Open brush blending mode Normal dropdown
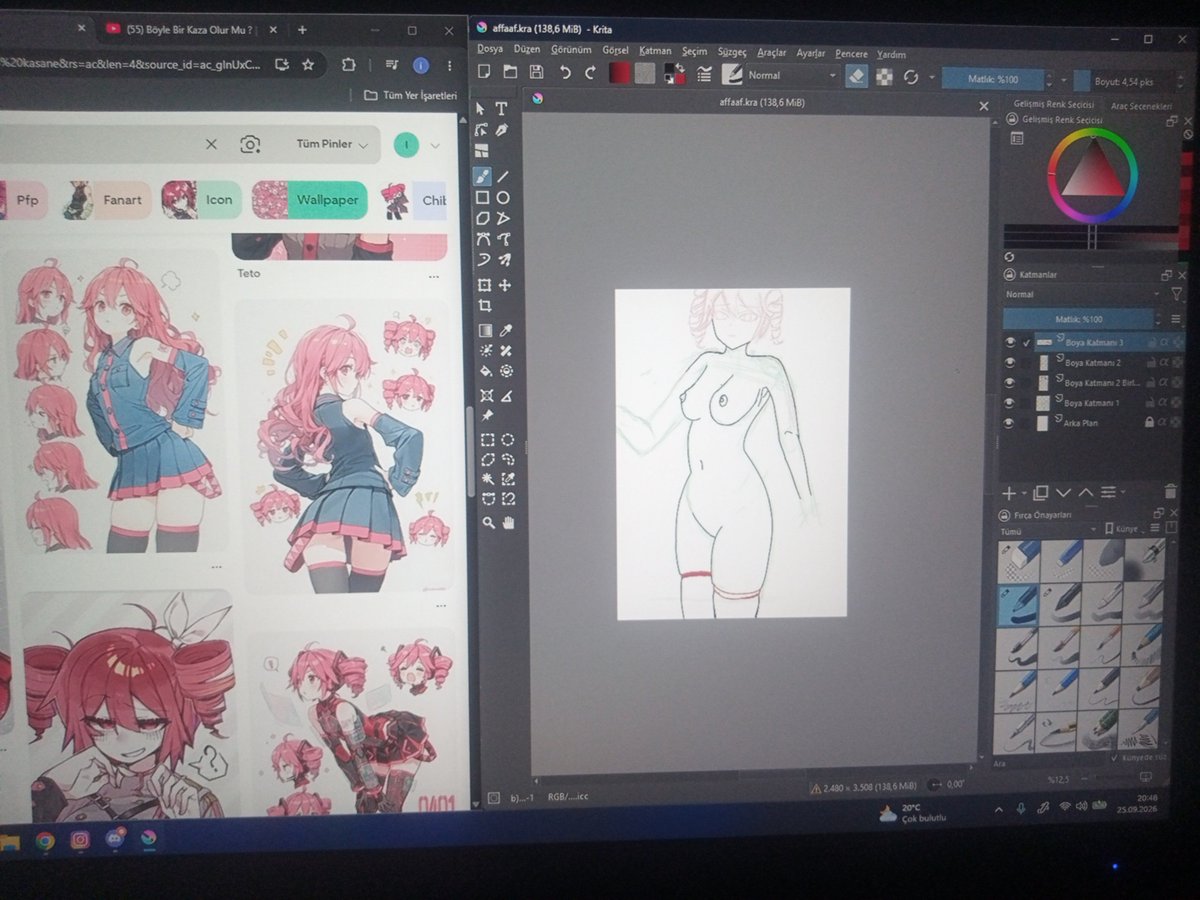Viewport: 1200px width, 900px height. pos(792,75)
